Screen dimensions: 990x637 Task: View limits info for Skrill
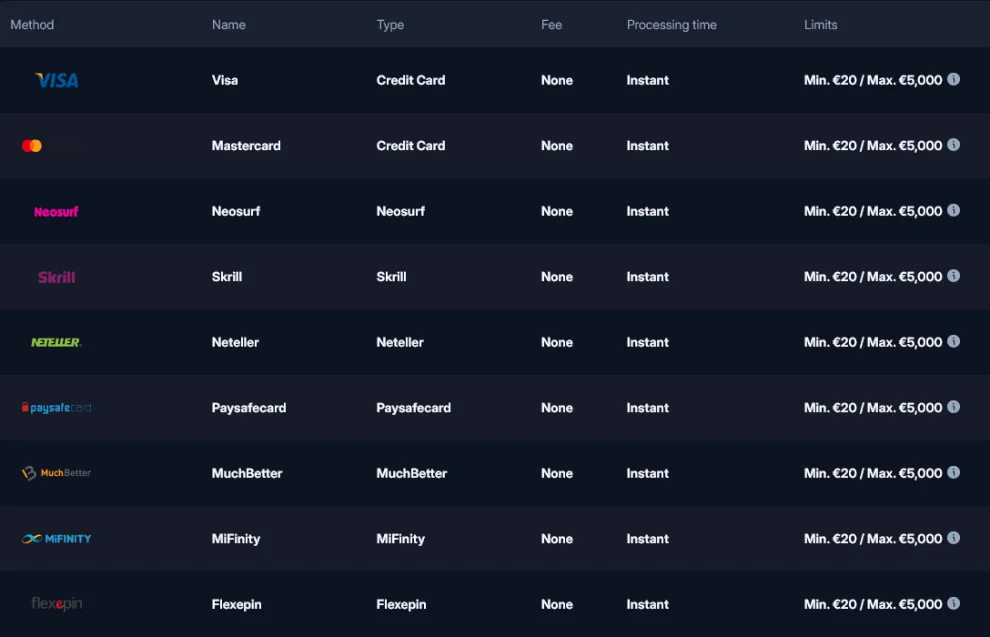click(953, 276)
